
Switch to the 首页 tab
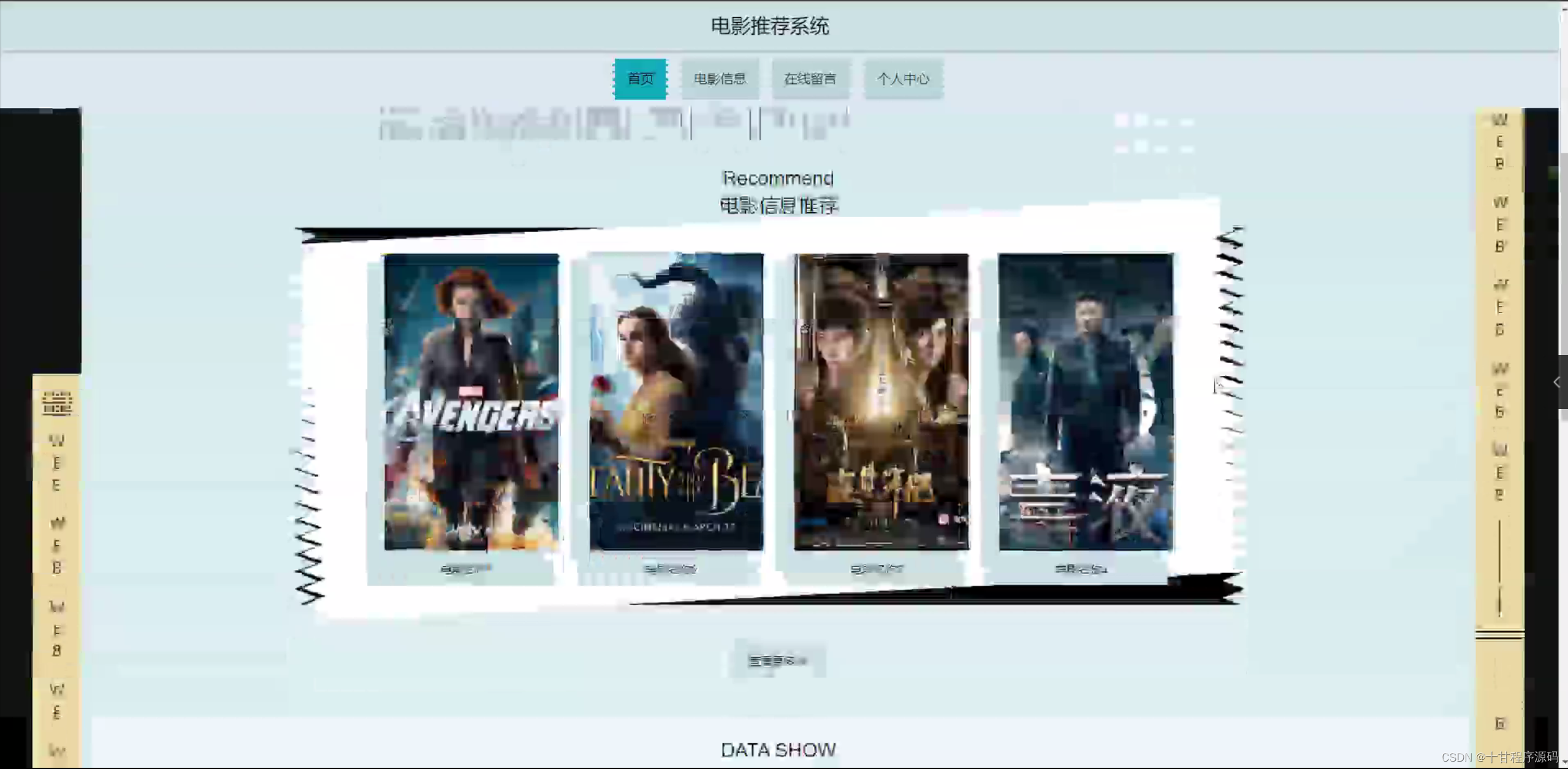coord(640,78)
